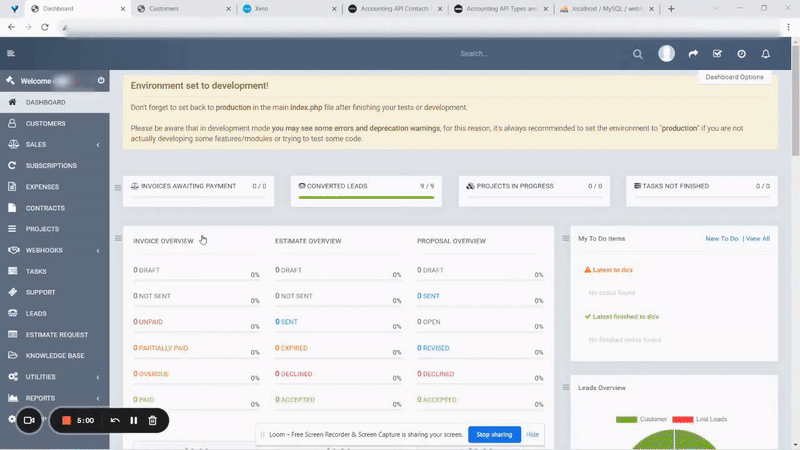Click the power icon beside Welcome
800x450 pixels.
(101, 81)
